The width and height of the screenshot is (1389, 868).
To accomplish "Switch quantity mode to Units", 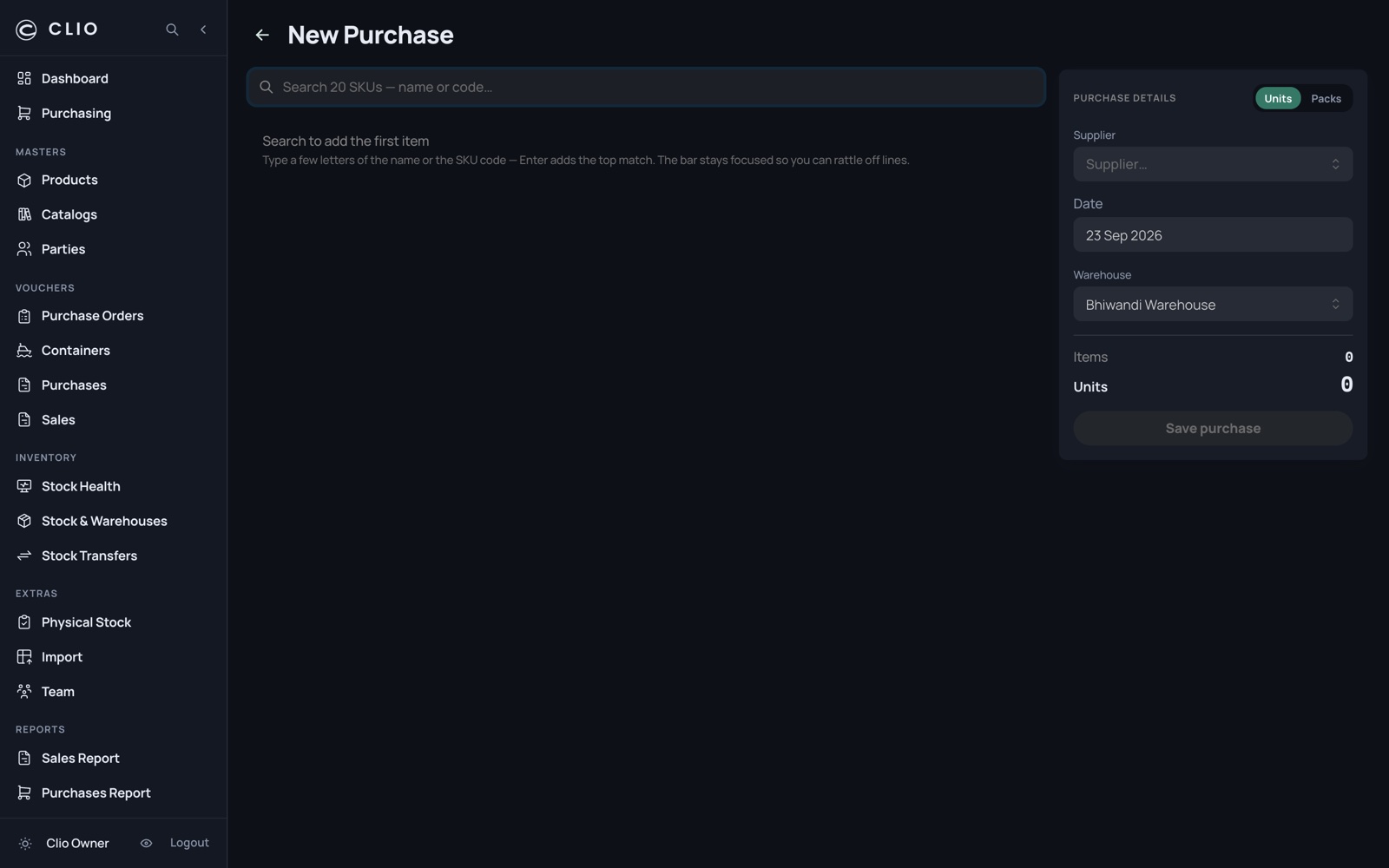I will click(x=1278, y=99).
